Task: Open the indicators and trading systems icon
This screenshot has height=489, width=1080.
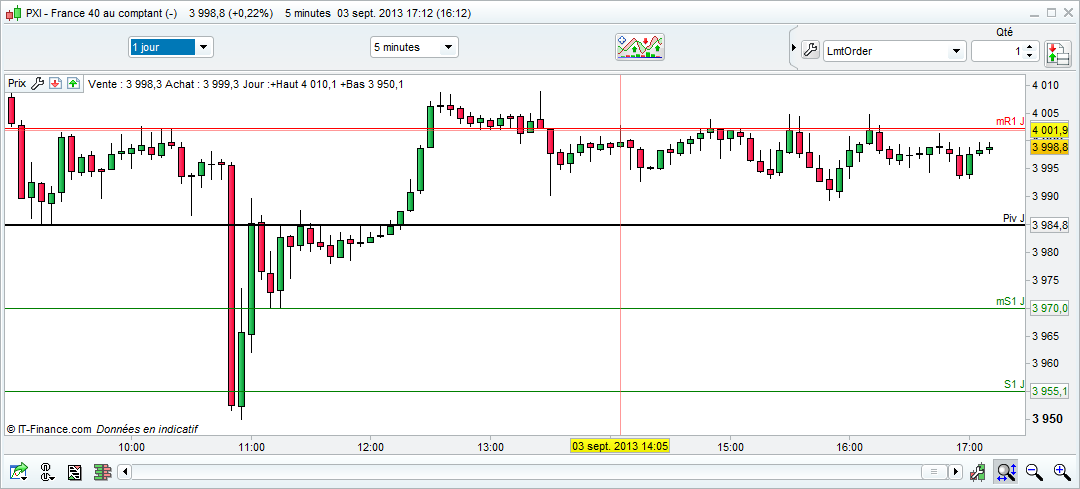Action: (x=639, y=48)
